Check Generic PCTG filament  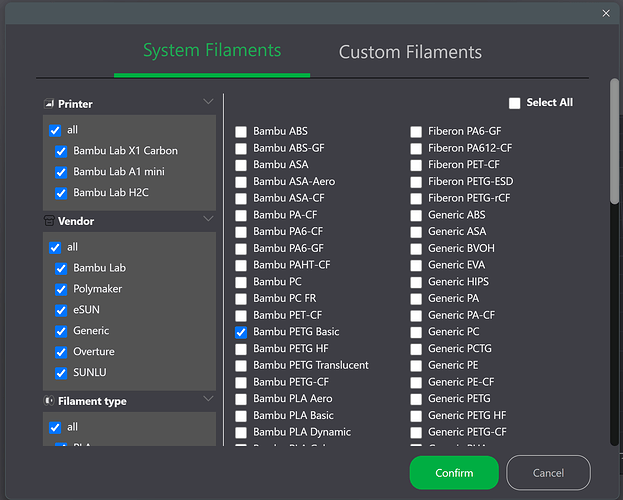click(x=416, y=349)
